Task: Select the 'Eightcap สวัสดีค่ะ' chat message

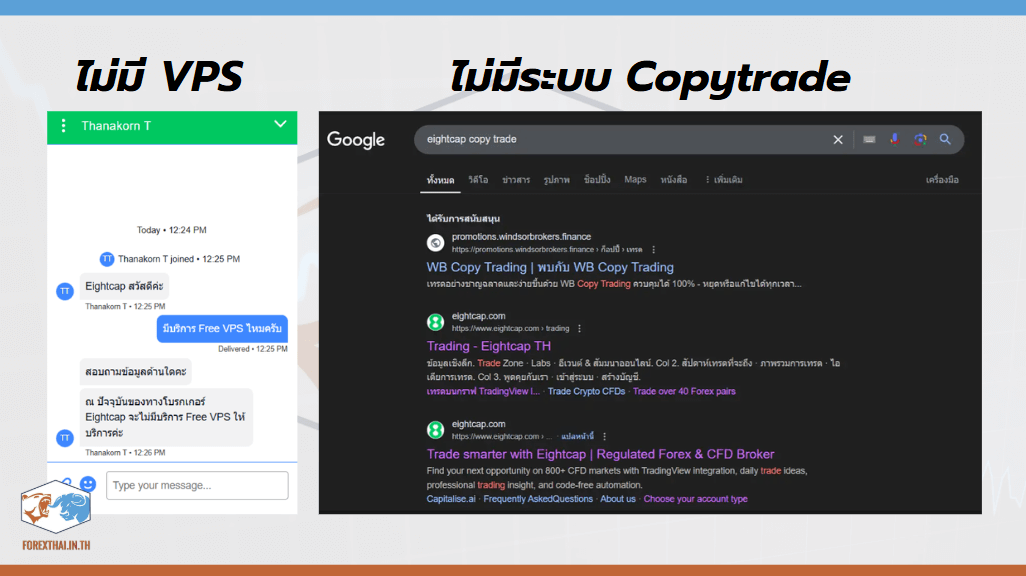Action: 124,287
